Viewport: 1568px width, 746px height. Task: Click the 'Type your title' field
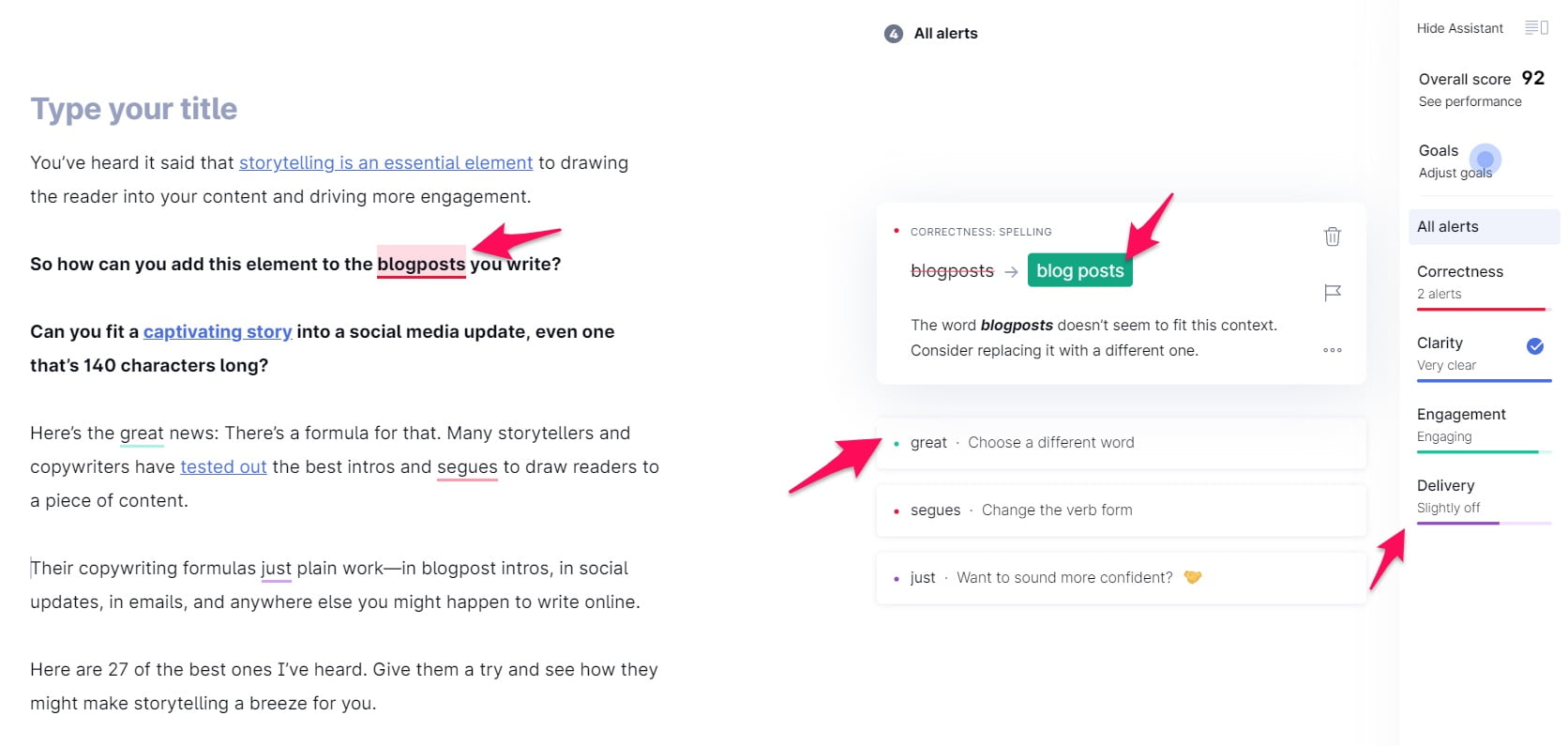pos(133,109)
